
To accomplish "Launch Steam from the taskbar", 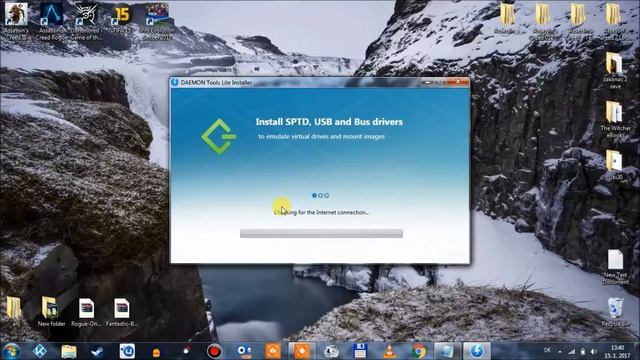I will [98, 351].
